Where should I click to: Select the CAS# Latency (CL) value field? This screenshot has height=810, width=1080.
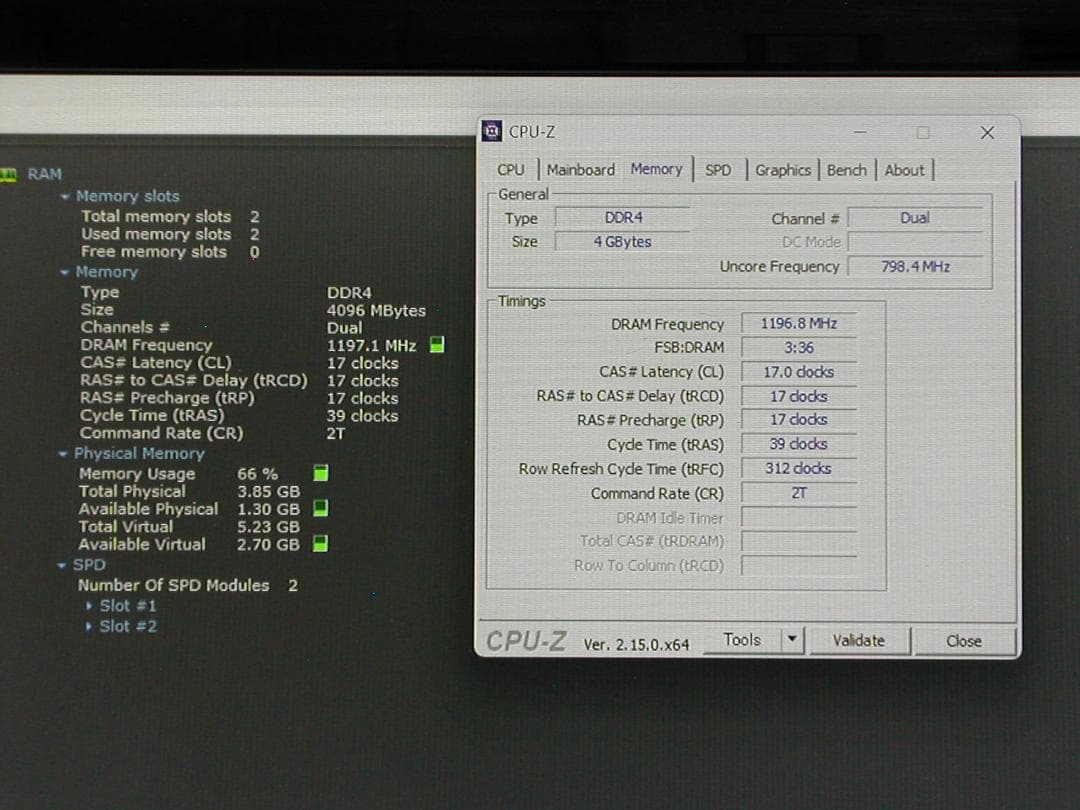(798, 371)
